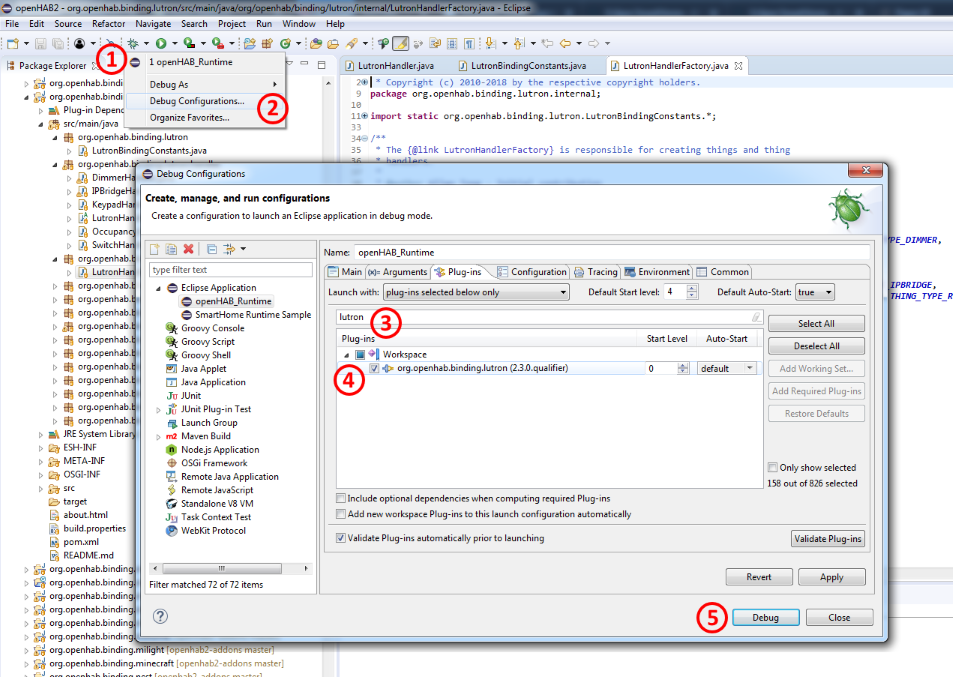
Task: Click the Run toolbar icon
Action: [162, 41]
